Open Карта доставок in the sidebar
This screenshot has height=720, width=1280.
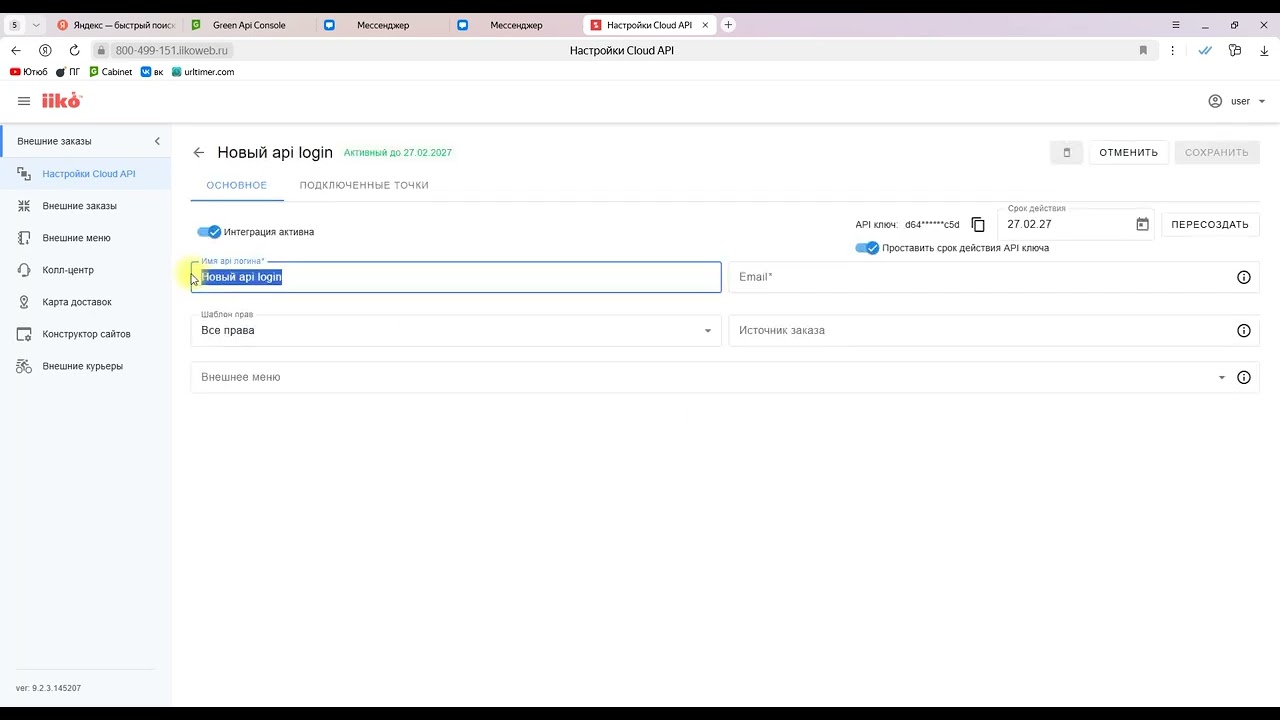pos(77,302)
